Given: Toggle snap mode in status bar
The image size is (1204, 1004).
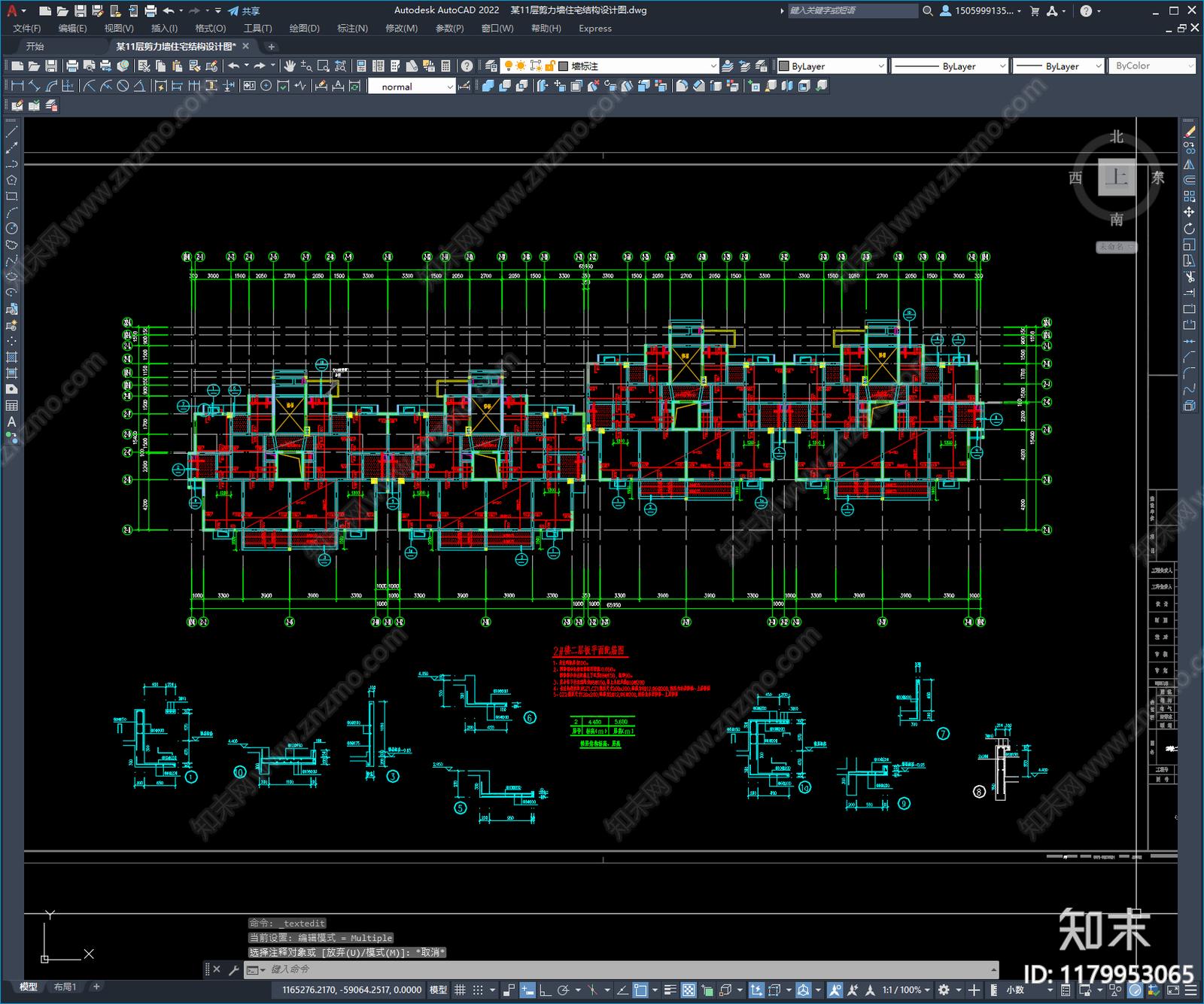Looking at the screenshot, I should (x=478, y=990).
